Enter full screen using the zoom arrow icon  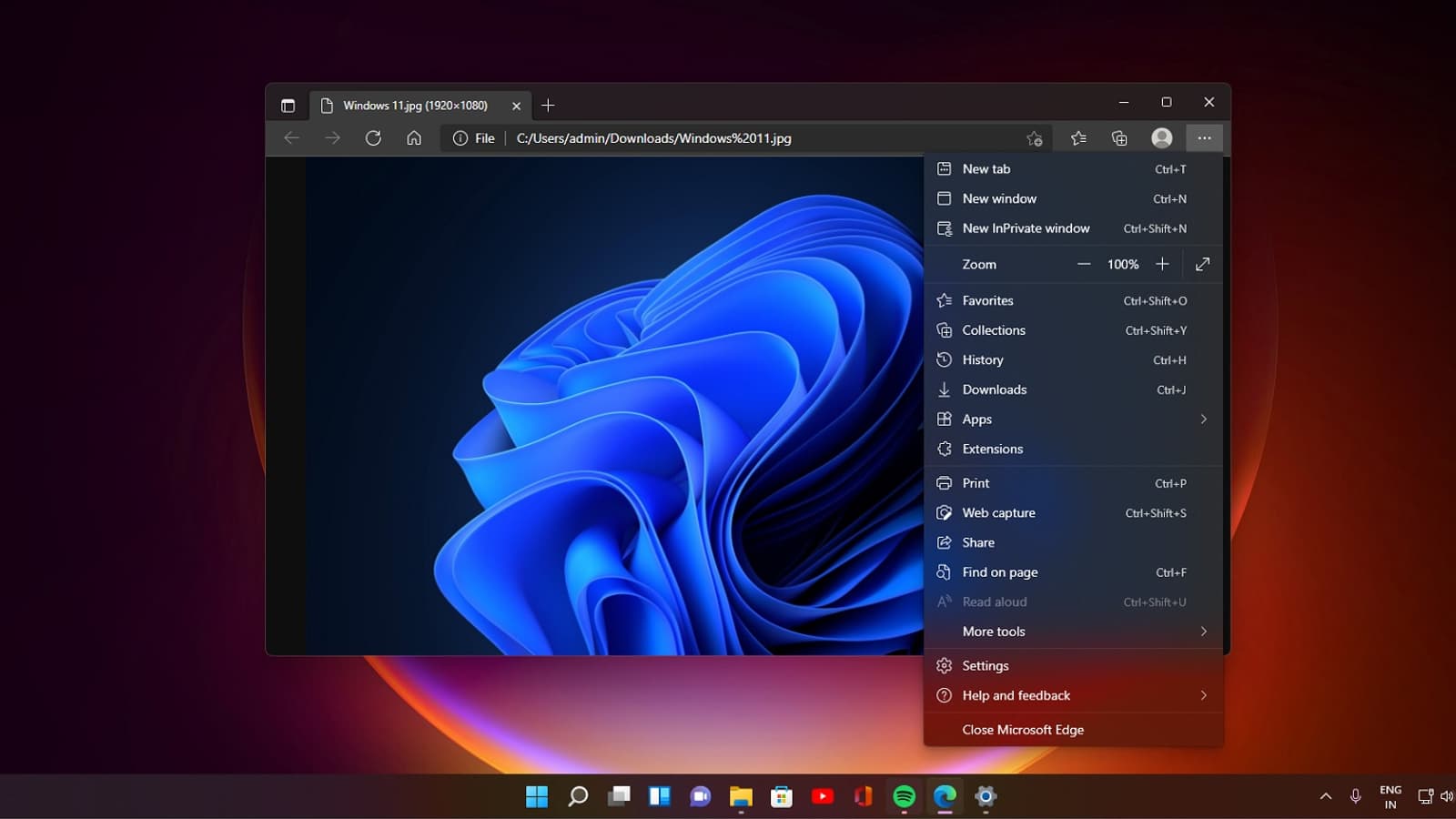1202,264
